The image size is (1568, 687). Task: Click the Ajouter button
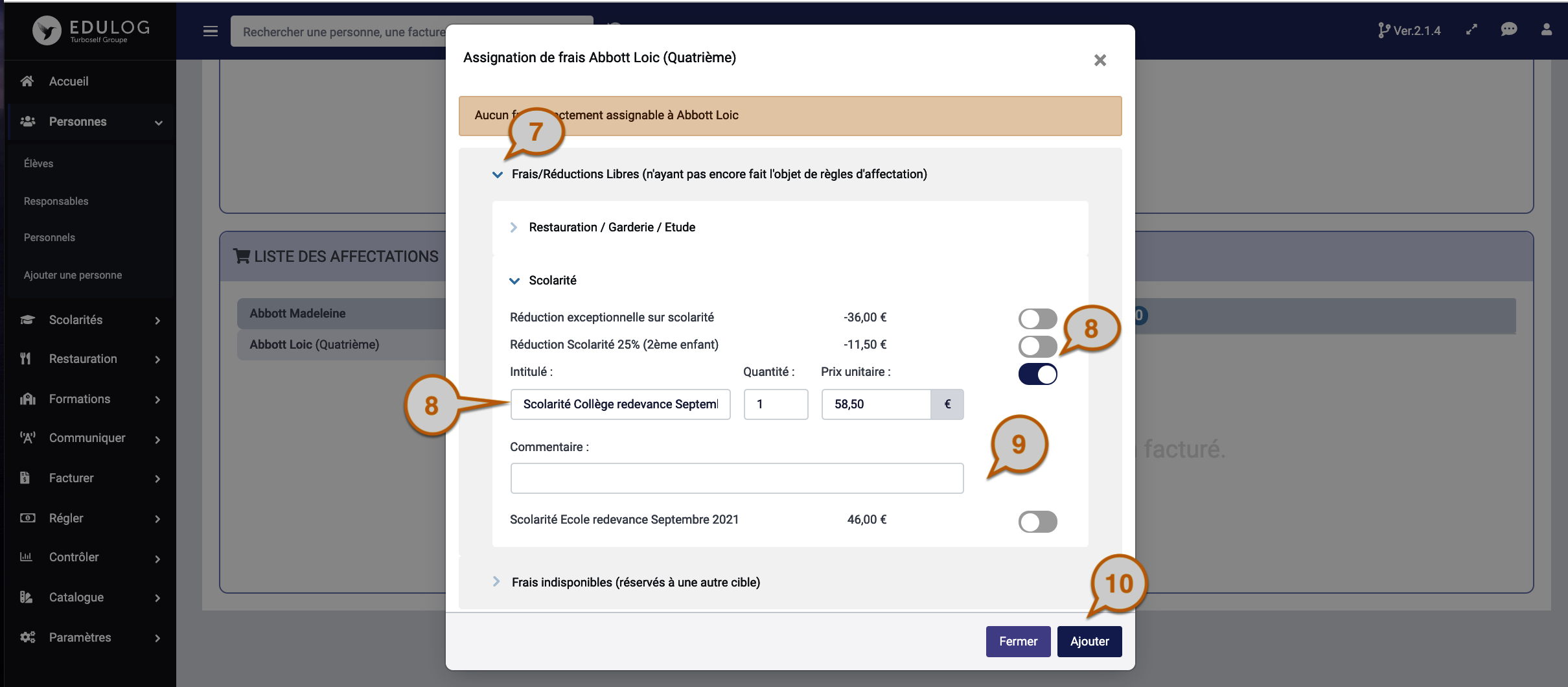point(1089,641)
